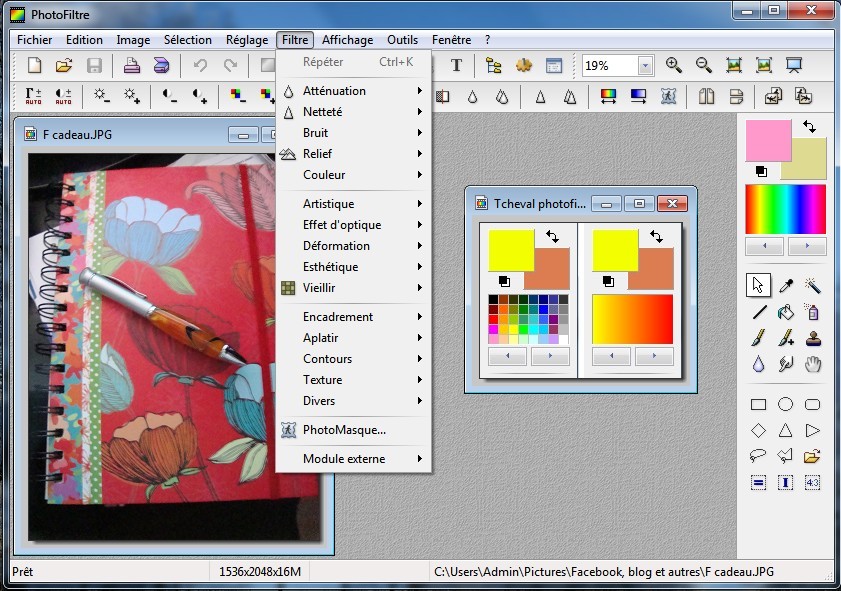Choose the lasso selection shape
The height and width of the screenshot is (591, 841).
[x=758, y=456]
